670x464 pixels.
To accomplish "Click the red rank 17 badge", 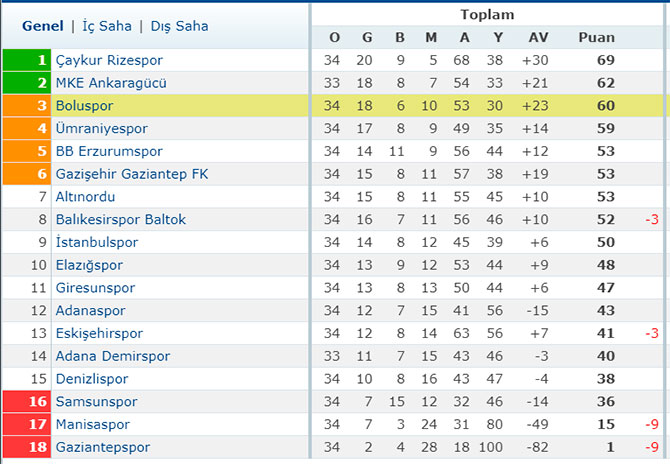I will click(x=26, y=424).
